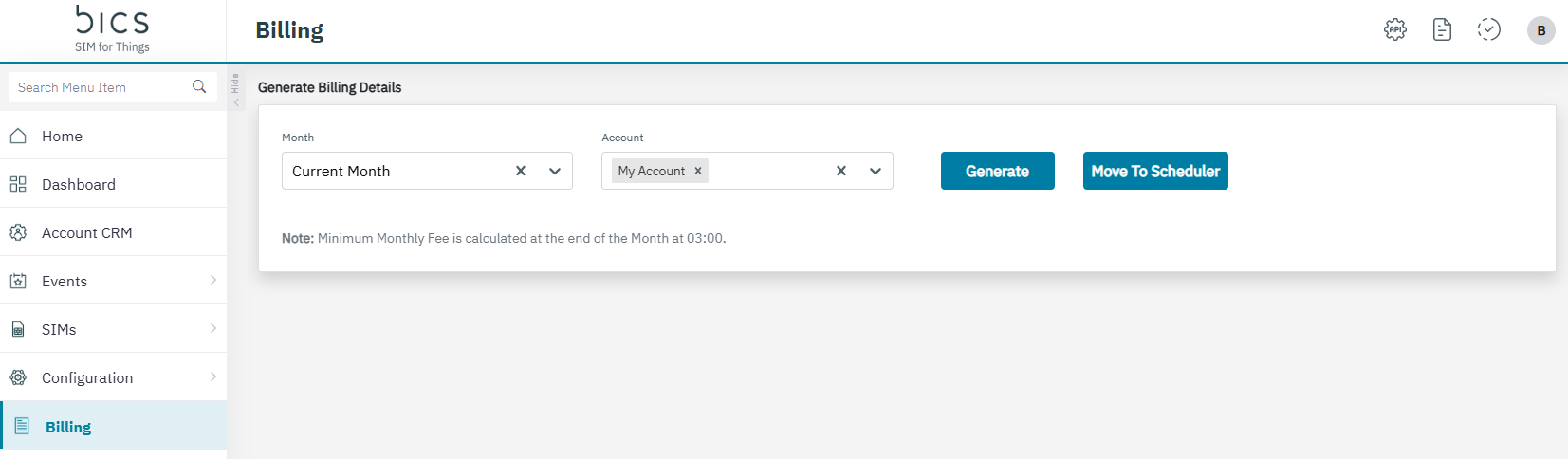Click the Generate button
This screenshot has height=459, width=1568.
tap(997, 171)
